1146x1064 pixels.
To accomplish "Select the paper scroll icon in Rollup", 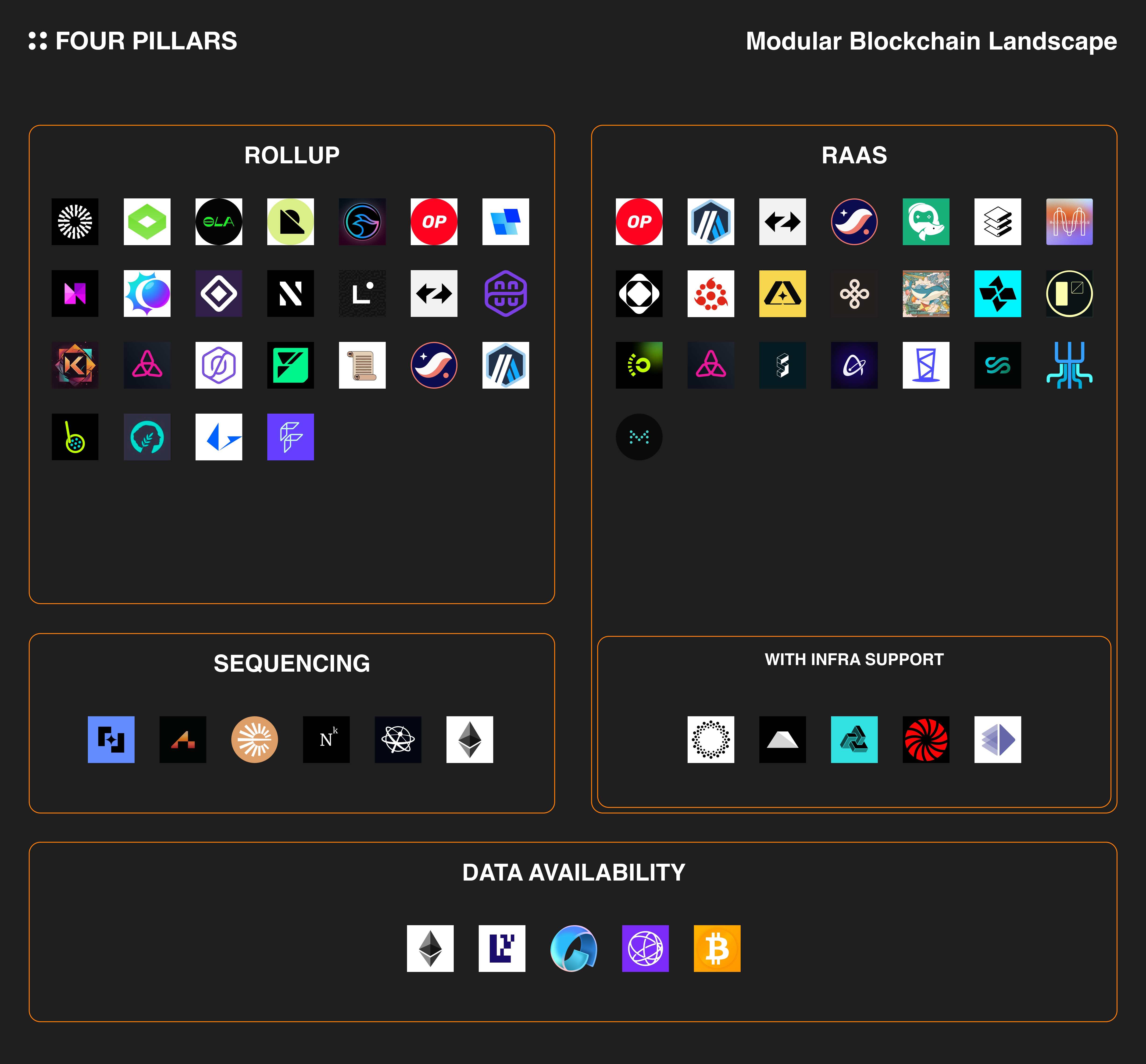I will [x=362, y=365].
